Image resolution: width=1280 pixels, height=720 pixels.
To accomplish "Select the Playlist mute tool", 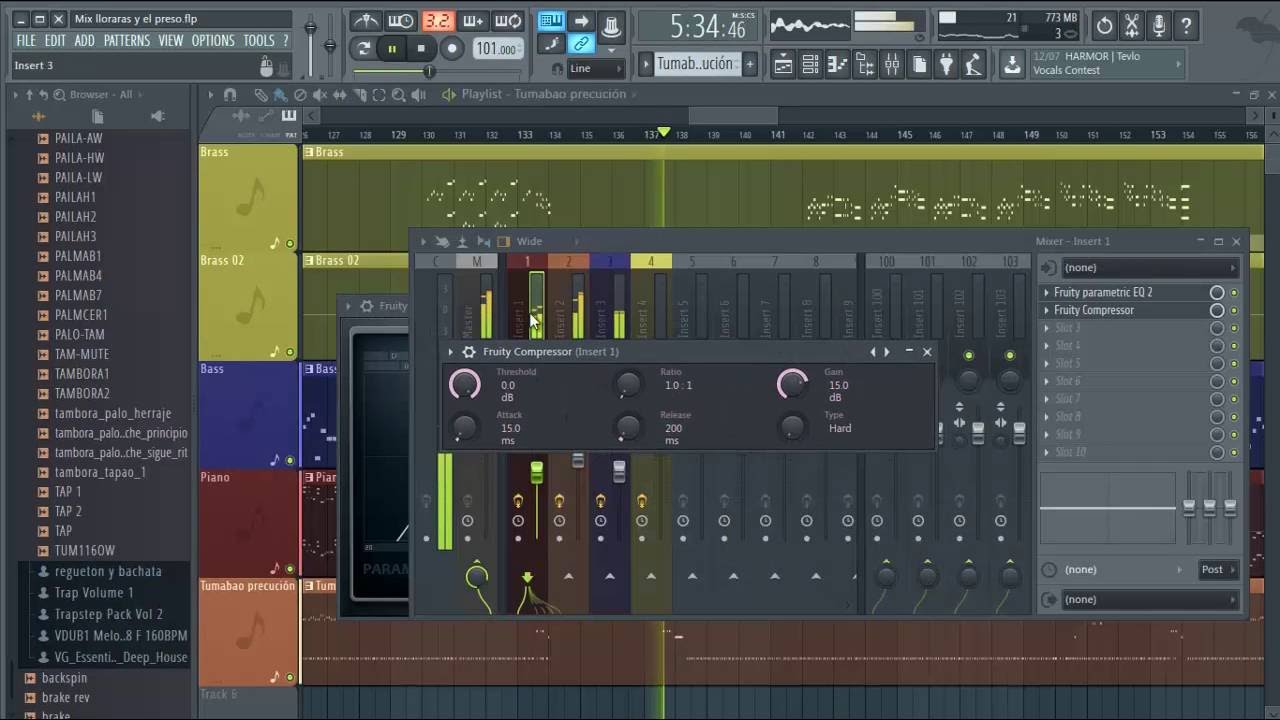I will 319,95.
